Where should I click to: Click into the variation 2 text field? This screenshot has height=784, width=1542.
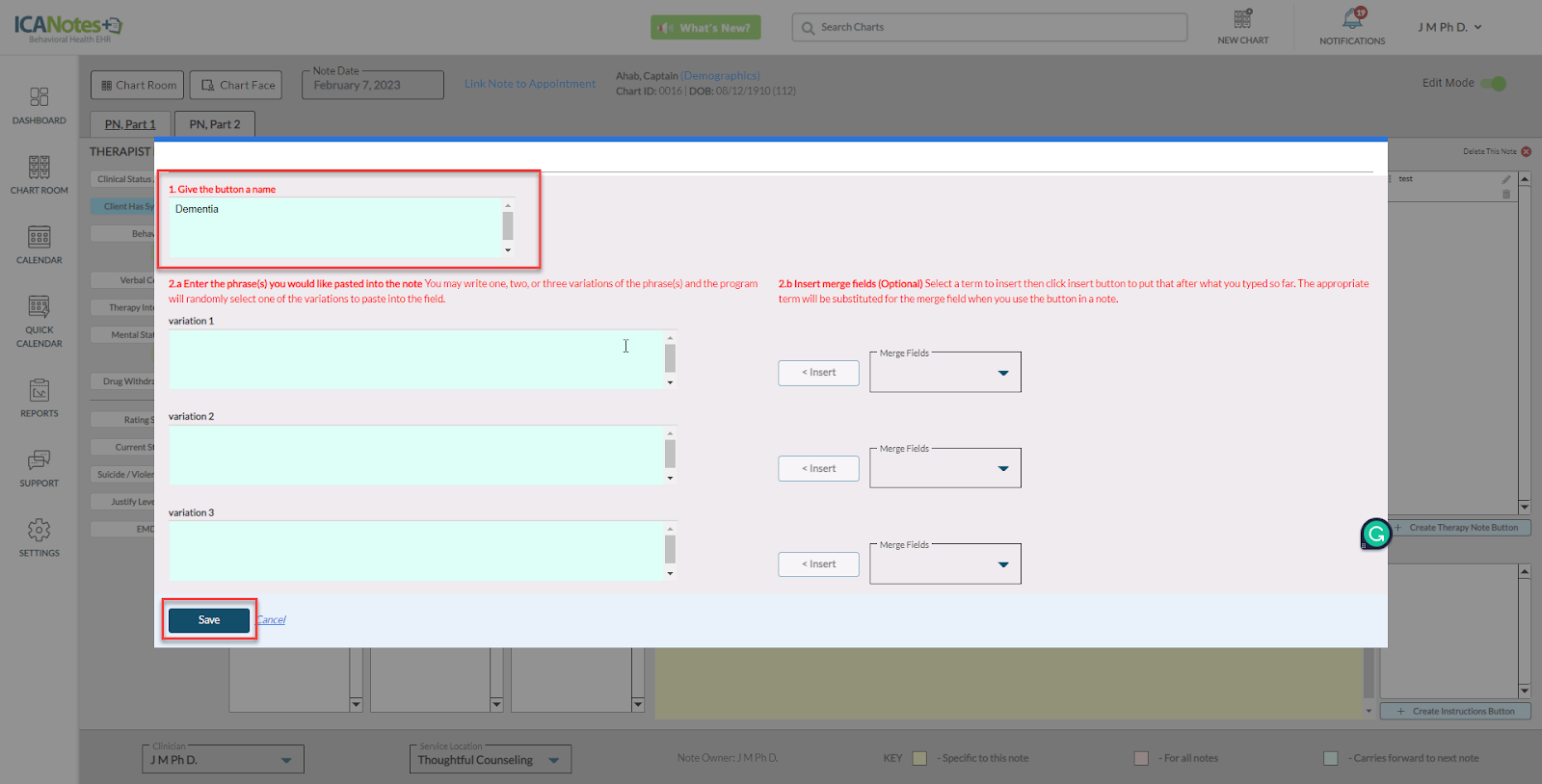click(x=416, y=455)
